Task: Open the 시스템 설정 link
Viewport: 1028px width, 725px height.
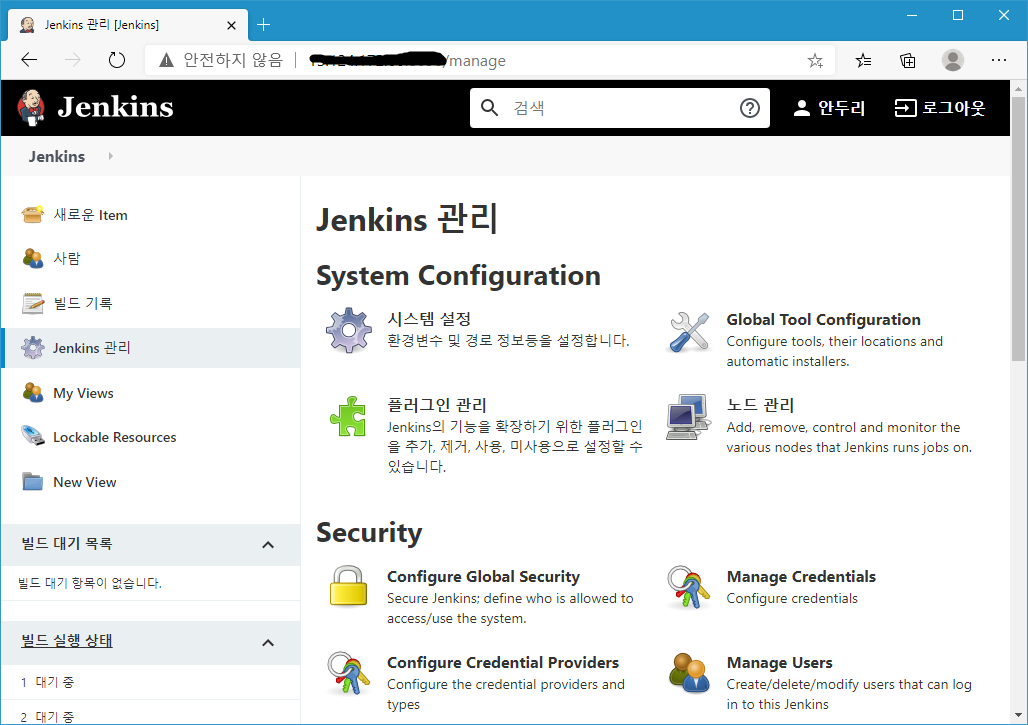Action: pyautogui.click(x=429, y=319)
